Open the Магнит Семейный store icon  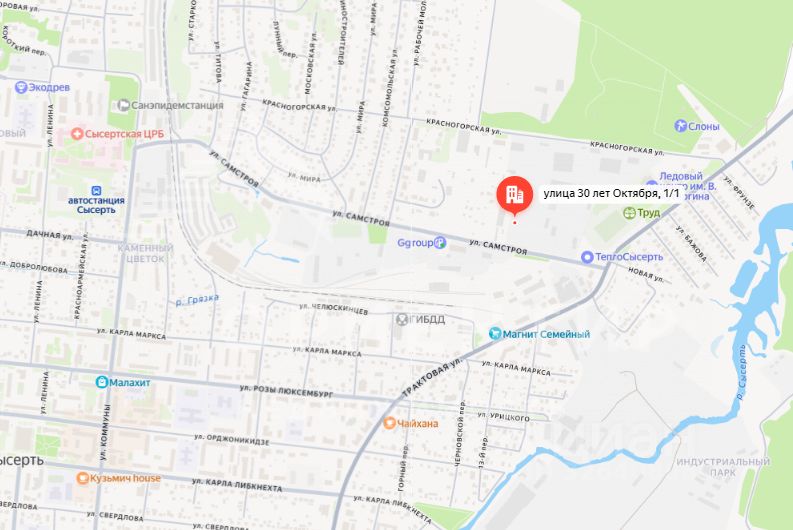coord(495,334)
